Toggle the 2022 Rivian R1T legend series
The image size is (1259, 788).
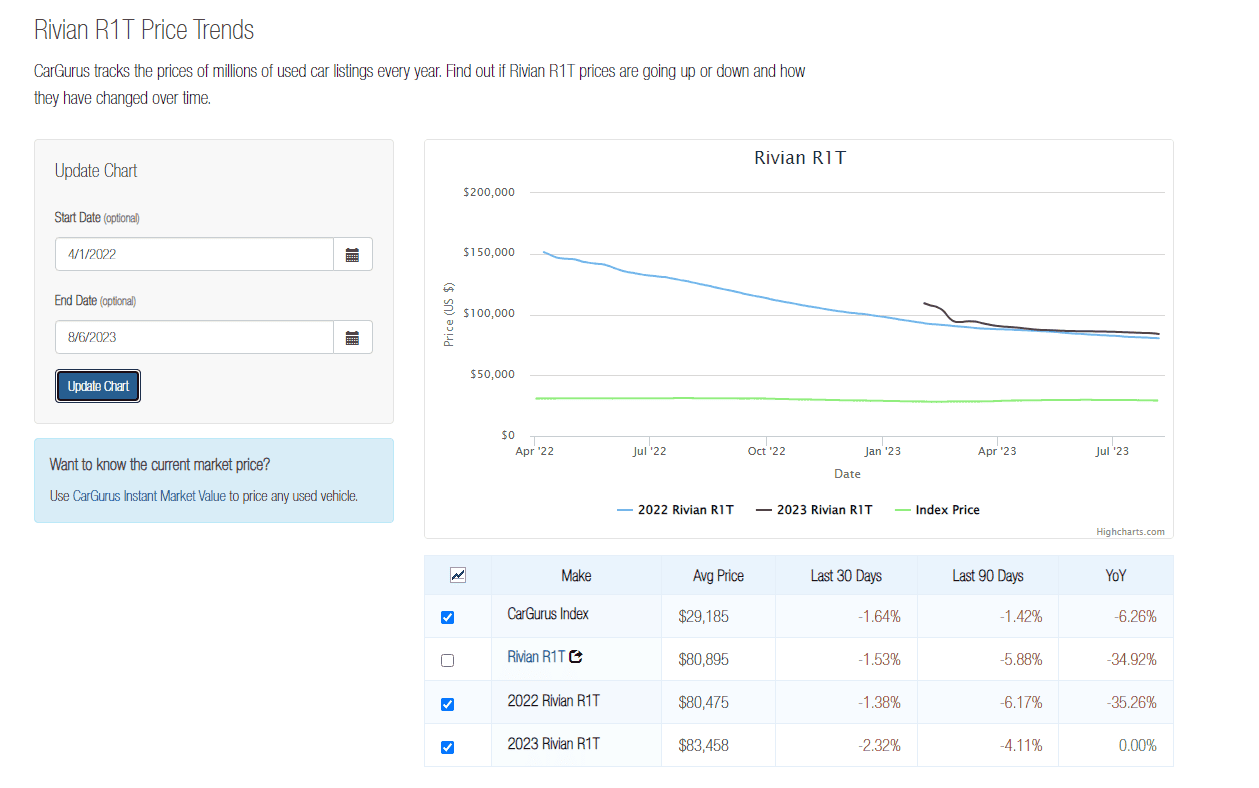(675, 510)
